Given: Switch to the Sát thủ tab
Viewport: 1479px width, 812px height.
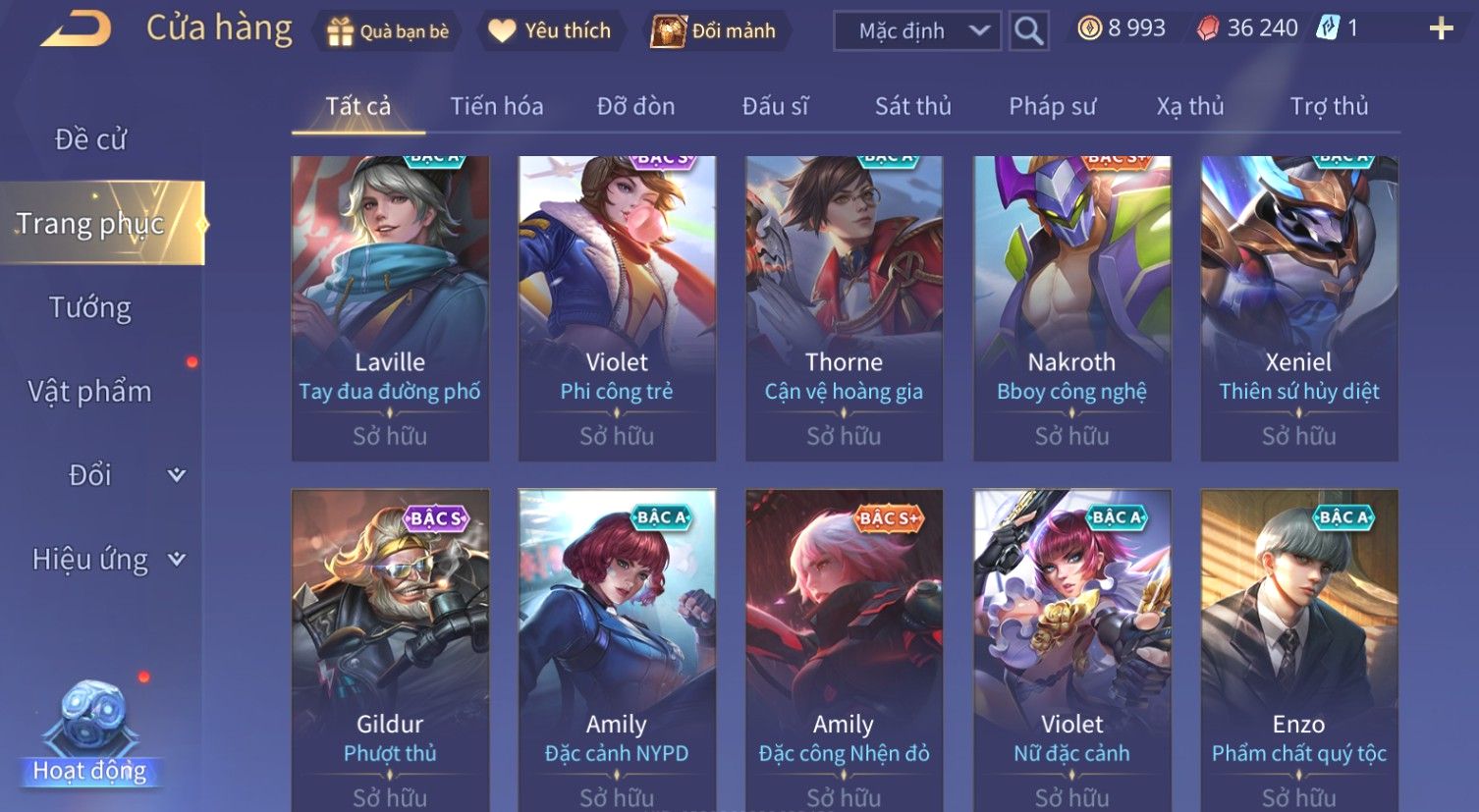Looking at the screenshot, I should (x=913, y=106).
